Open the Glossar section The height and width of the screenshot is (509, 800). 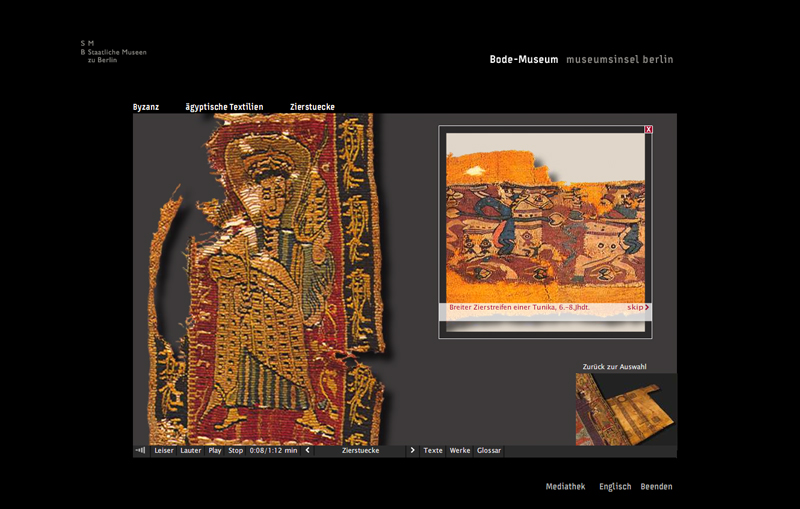pyautogui.click(x=488, y=450)
